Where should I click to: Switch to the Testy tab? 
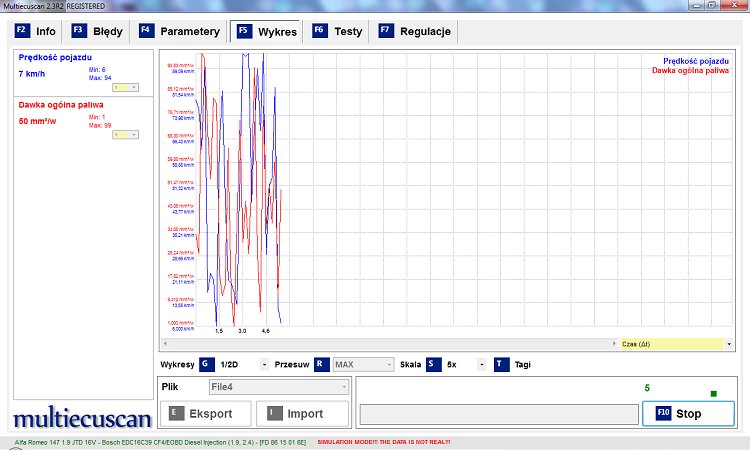point(338,31)
